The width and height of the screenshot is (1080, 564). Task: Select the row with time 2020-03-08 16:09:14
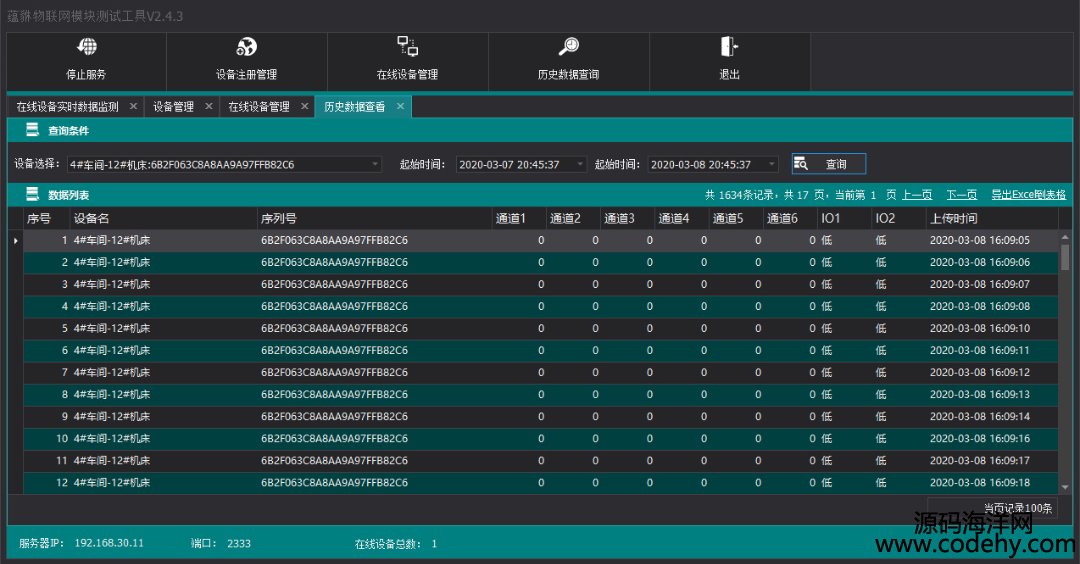click(541, 417)
